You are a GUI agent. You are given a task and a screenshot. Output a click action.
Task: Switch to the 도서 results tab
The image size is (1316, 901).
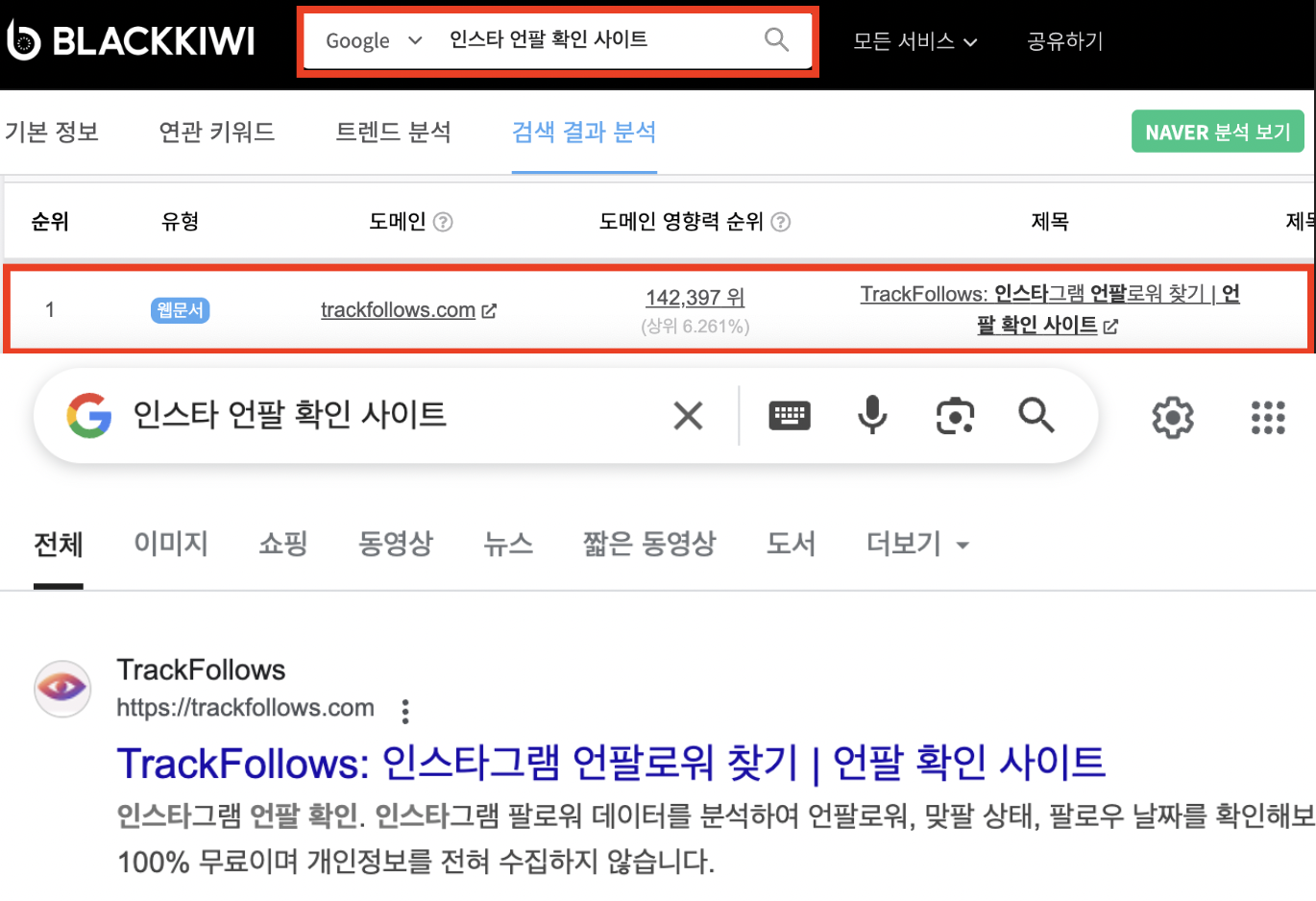pos(791,544)
